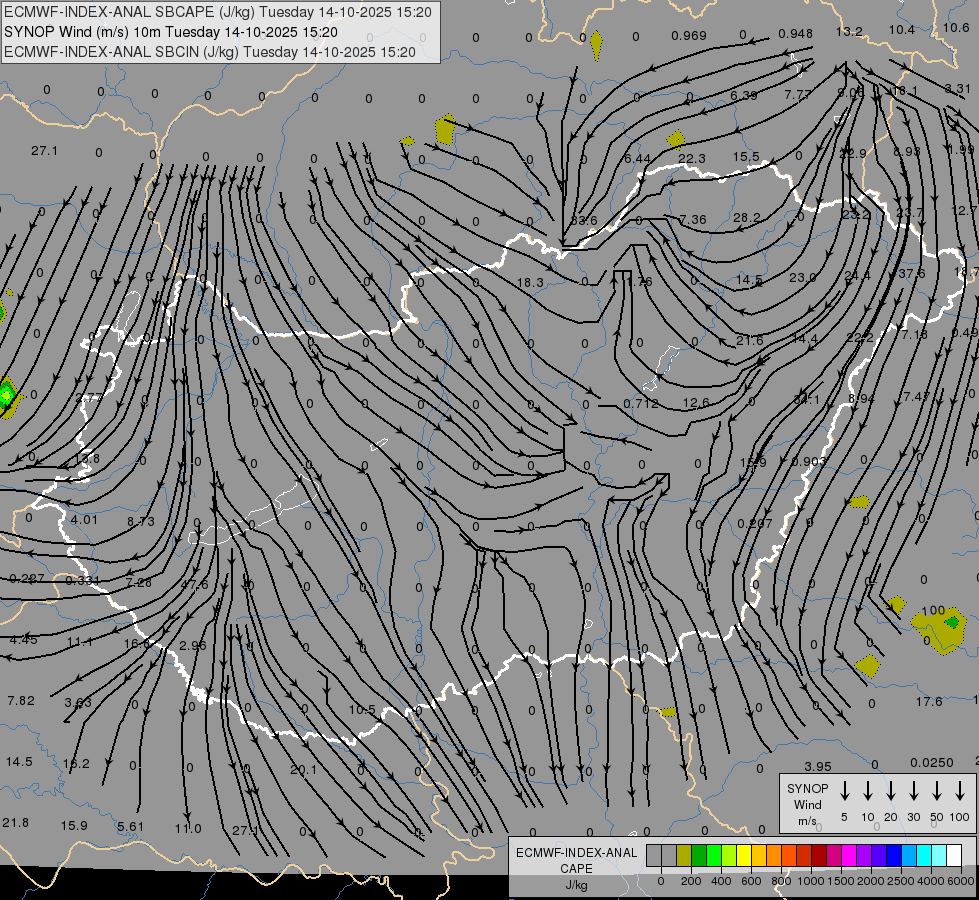Click the 5 m/s wind arrow in legend
This screenshot has height=900, width=979.
pos(845,791)
